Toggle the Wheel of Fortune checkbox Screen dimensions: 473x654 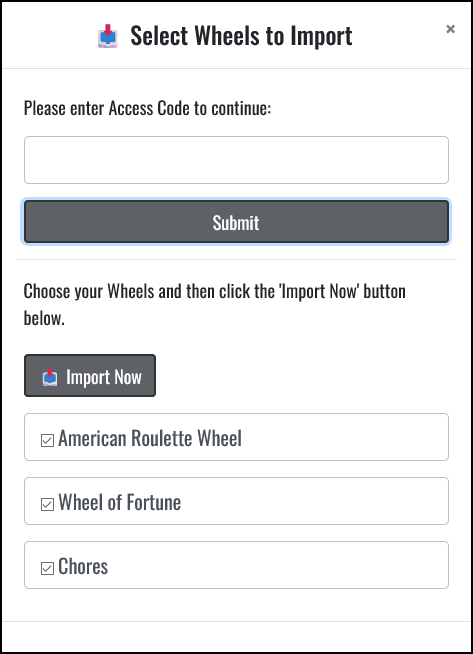tap(48, 504)
